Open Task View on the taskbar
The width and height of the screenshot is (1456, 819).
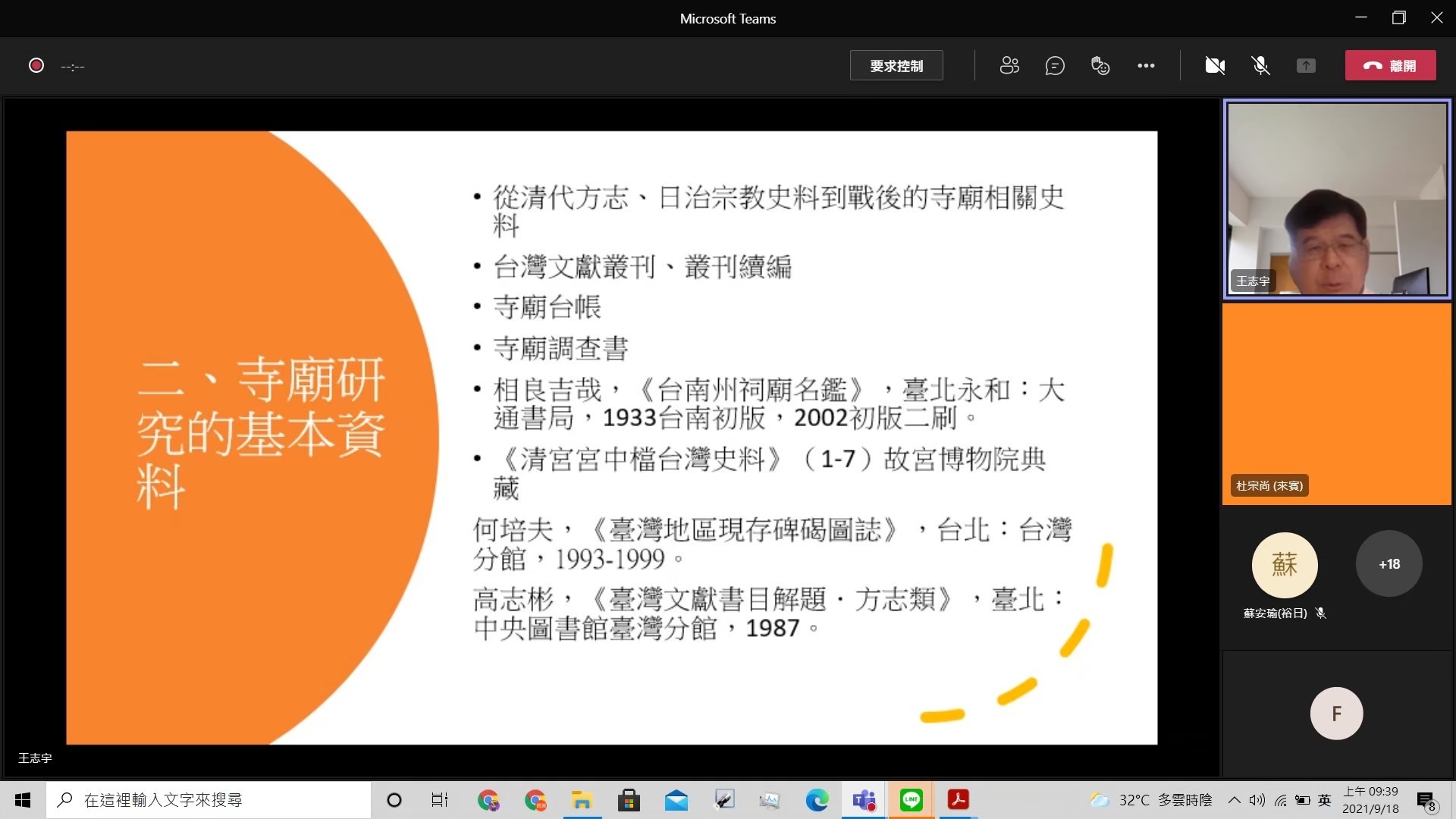439,800
